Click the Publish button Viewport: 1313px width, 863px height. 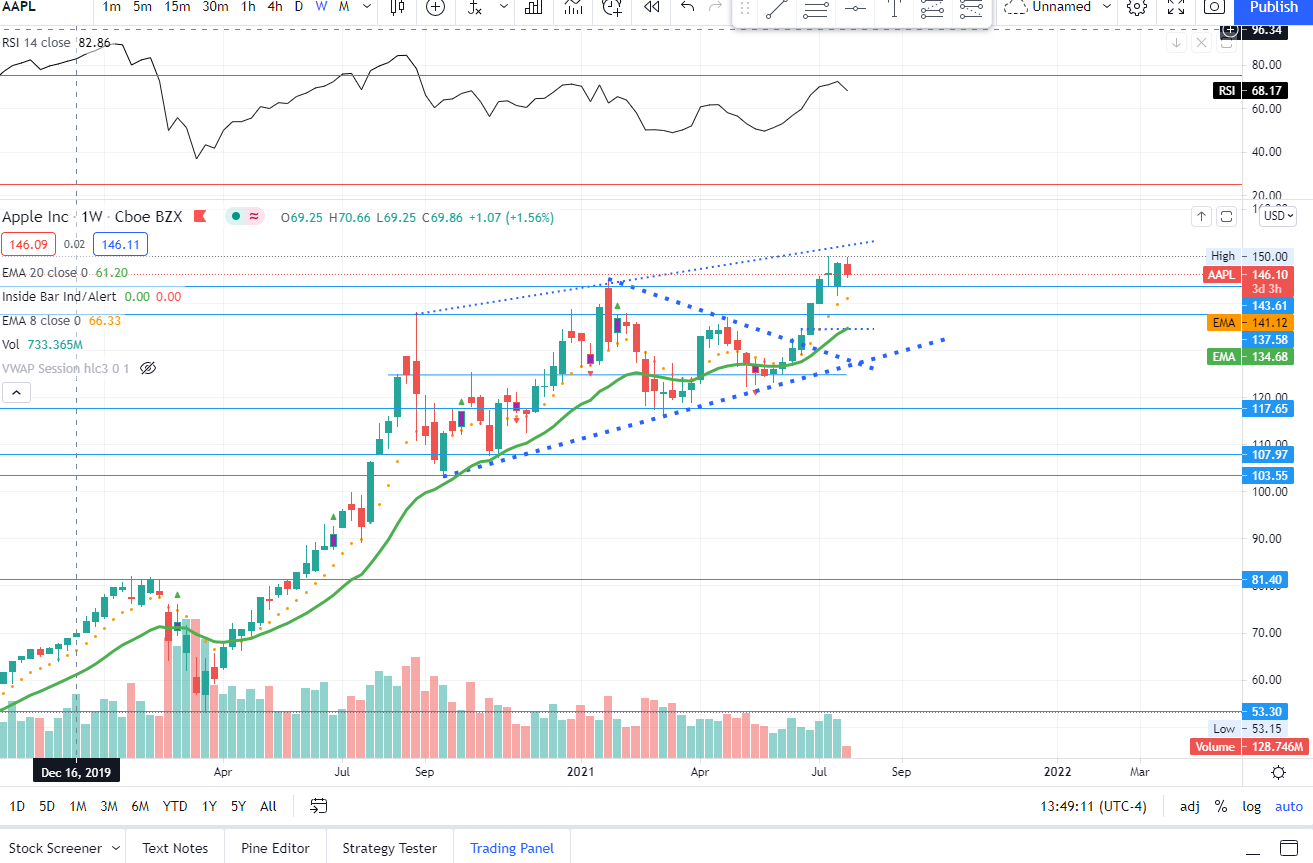1274,7
